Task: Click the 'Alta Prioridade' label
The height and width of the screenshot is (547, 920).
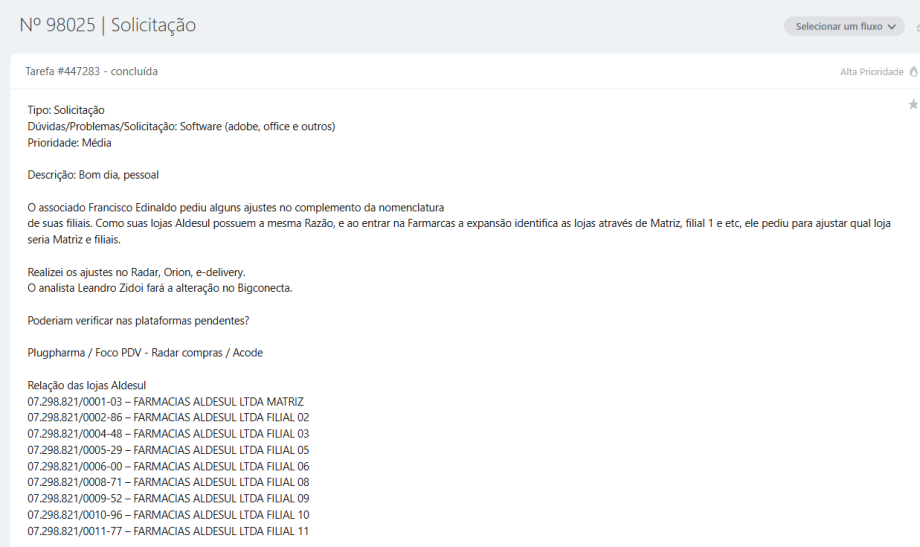Action: (872, 72)
